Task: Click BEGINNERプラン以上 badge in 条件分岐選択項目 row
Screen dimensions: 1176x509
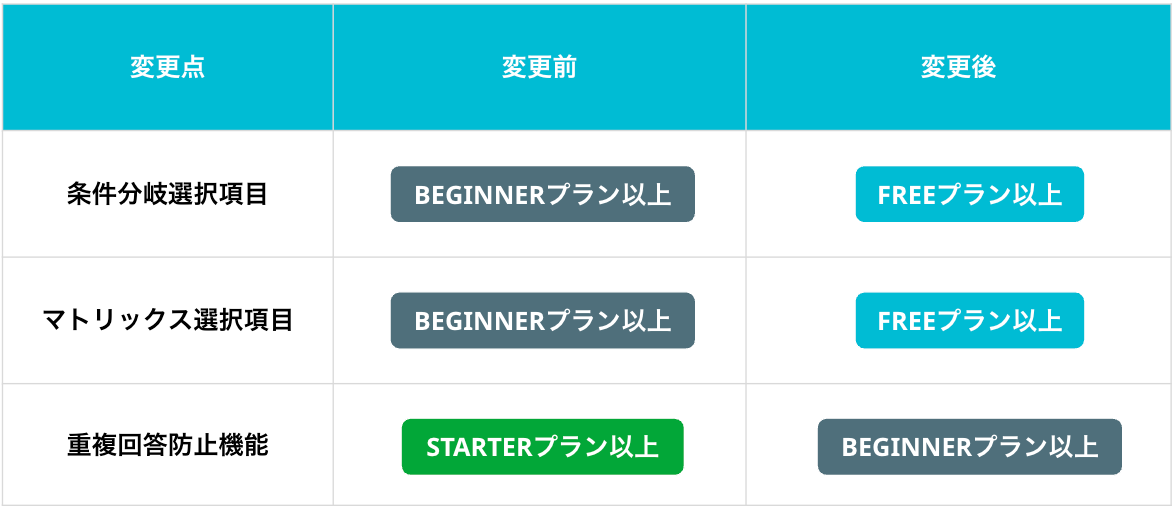Action: click(x=542, y=194)
